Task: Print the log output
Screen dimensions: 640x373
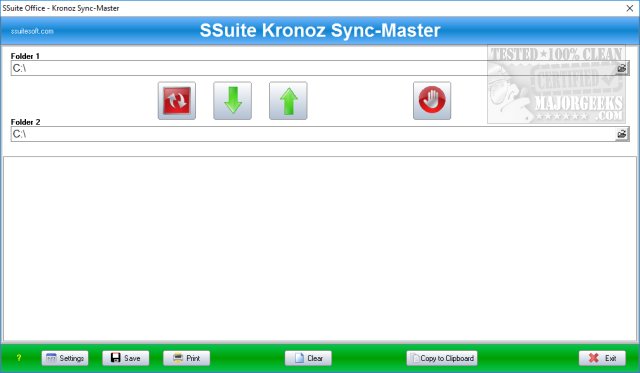Action: click(187, 358)
